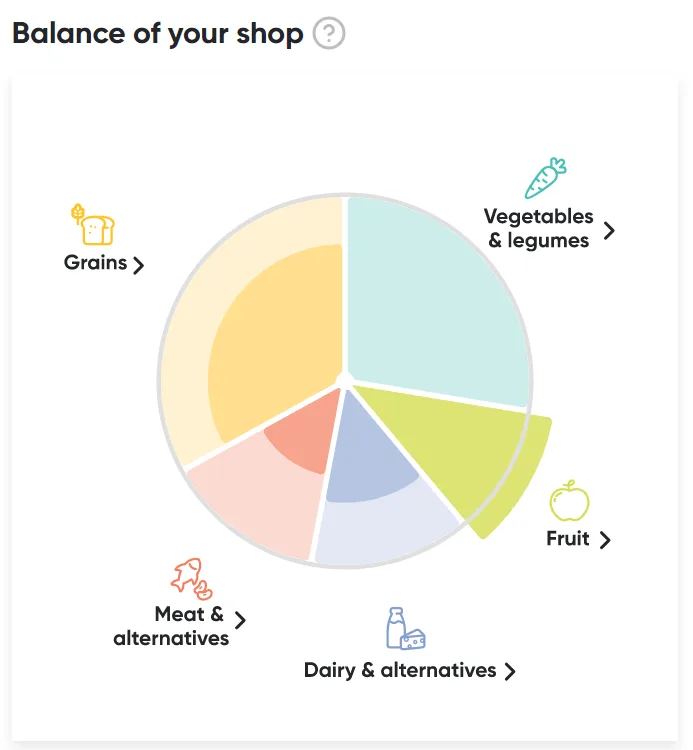Expand the Dairy & alternatives chevron
Screen dimensions: 693x750
[x=510, y=672]
